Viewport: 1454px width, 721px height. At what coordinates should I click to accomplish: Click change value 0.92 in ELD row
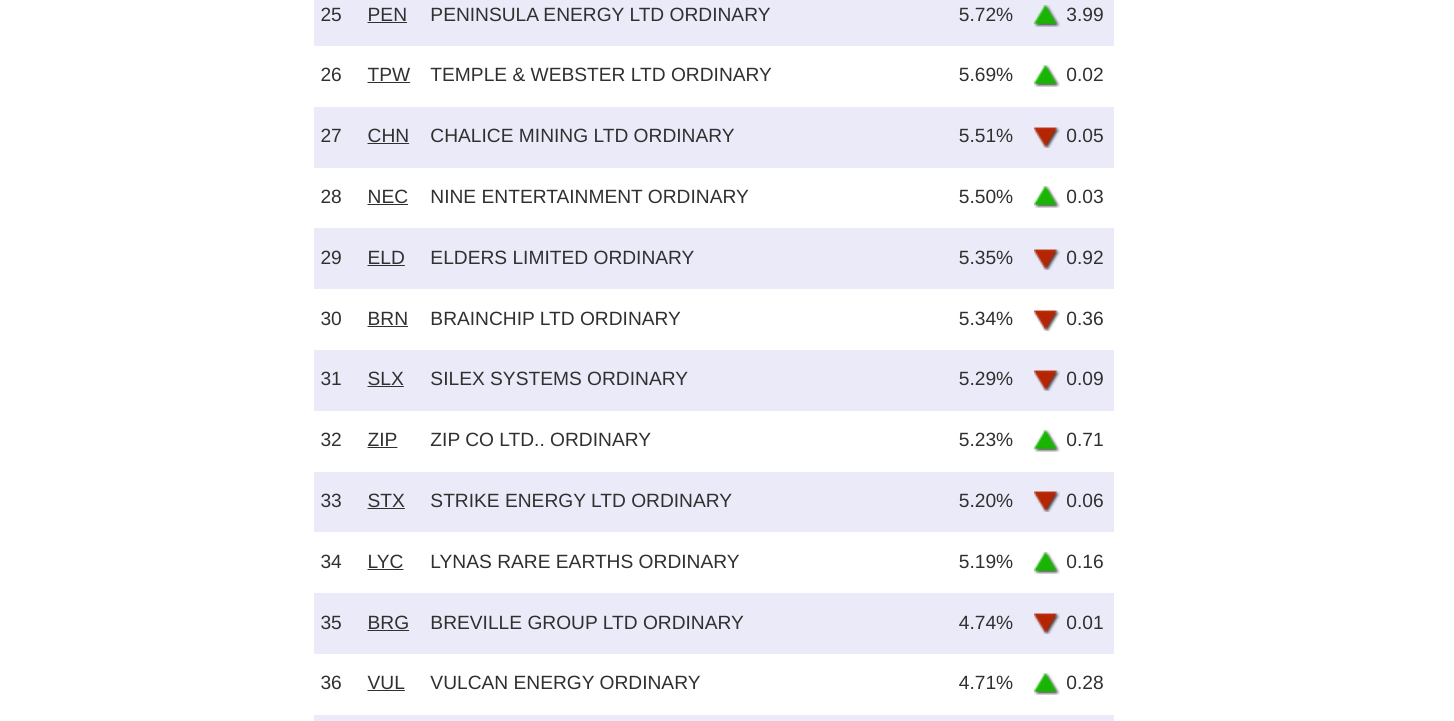pos(1085,258)
